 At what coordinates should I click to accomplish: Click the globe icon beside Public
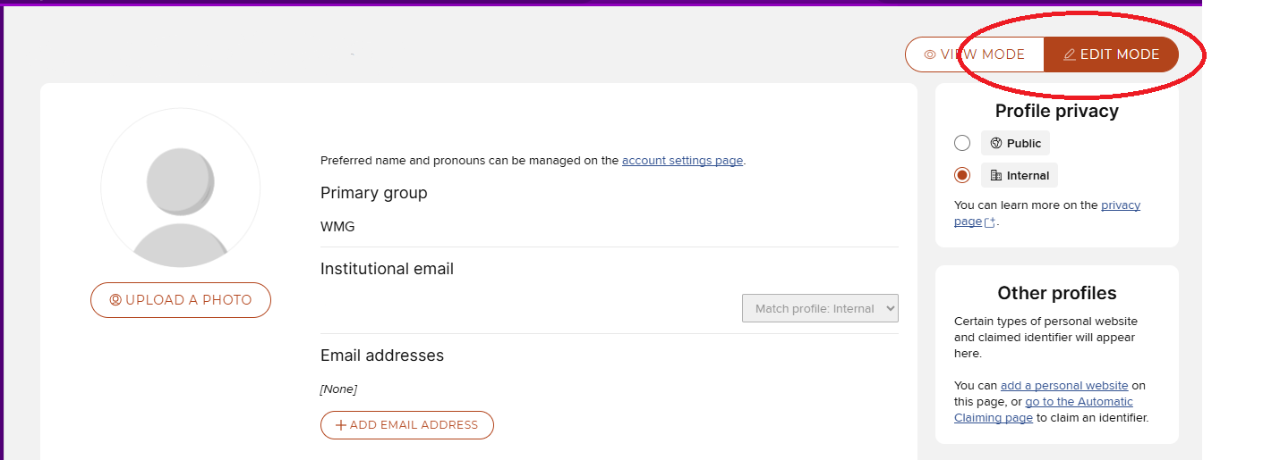(x=996, y=143)
